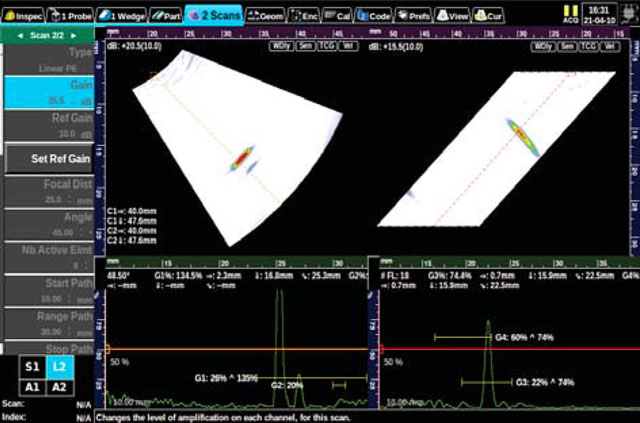Select the highlighted Gain parameter field

point(47,93)
